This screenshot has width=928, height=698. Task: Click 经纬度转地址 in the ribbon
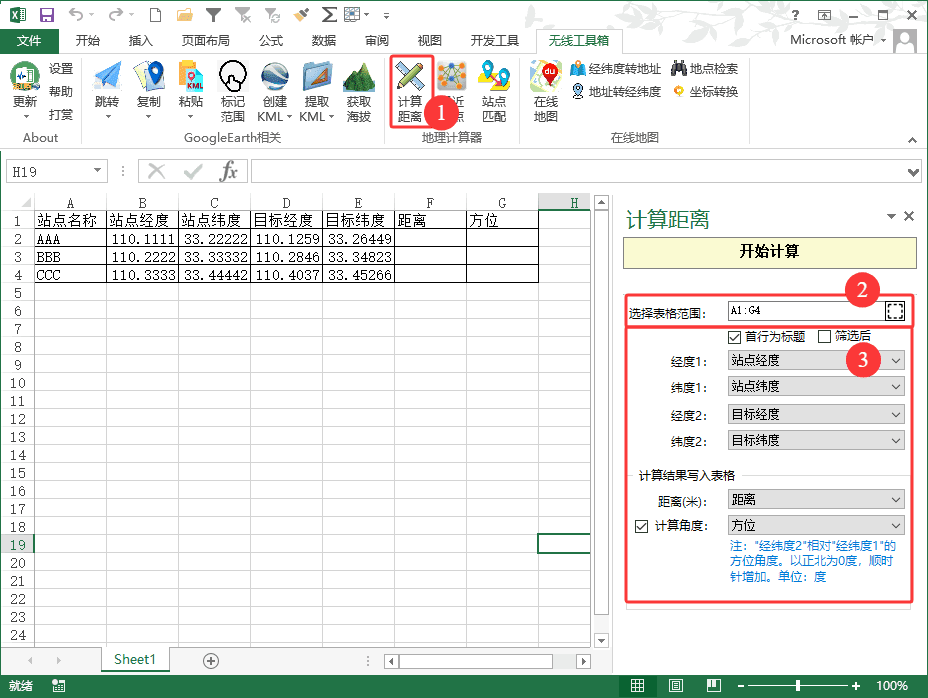[x=616, y=69]
